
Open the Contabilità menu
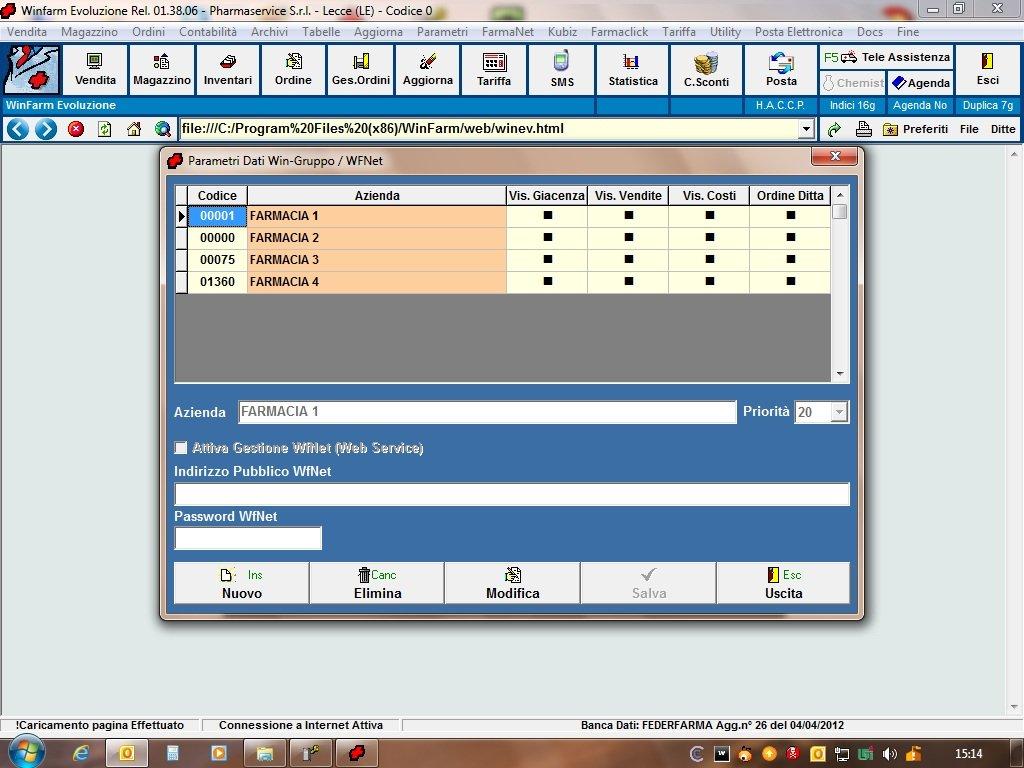point(208,32)
